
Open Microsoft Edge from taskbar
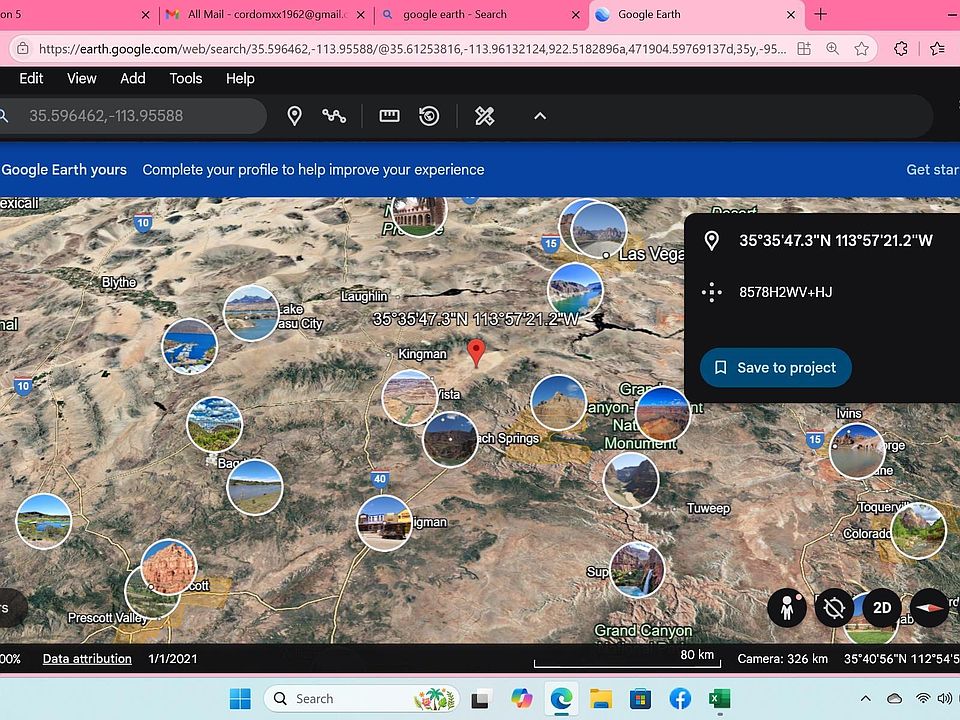(561, 699)
